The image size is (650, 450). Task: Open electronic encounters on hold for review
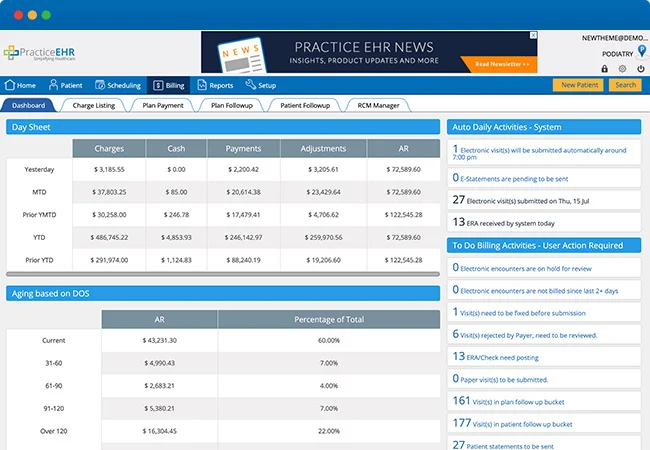[x=544, y=268]
